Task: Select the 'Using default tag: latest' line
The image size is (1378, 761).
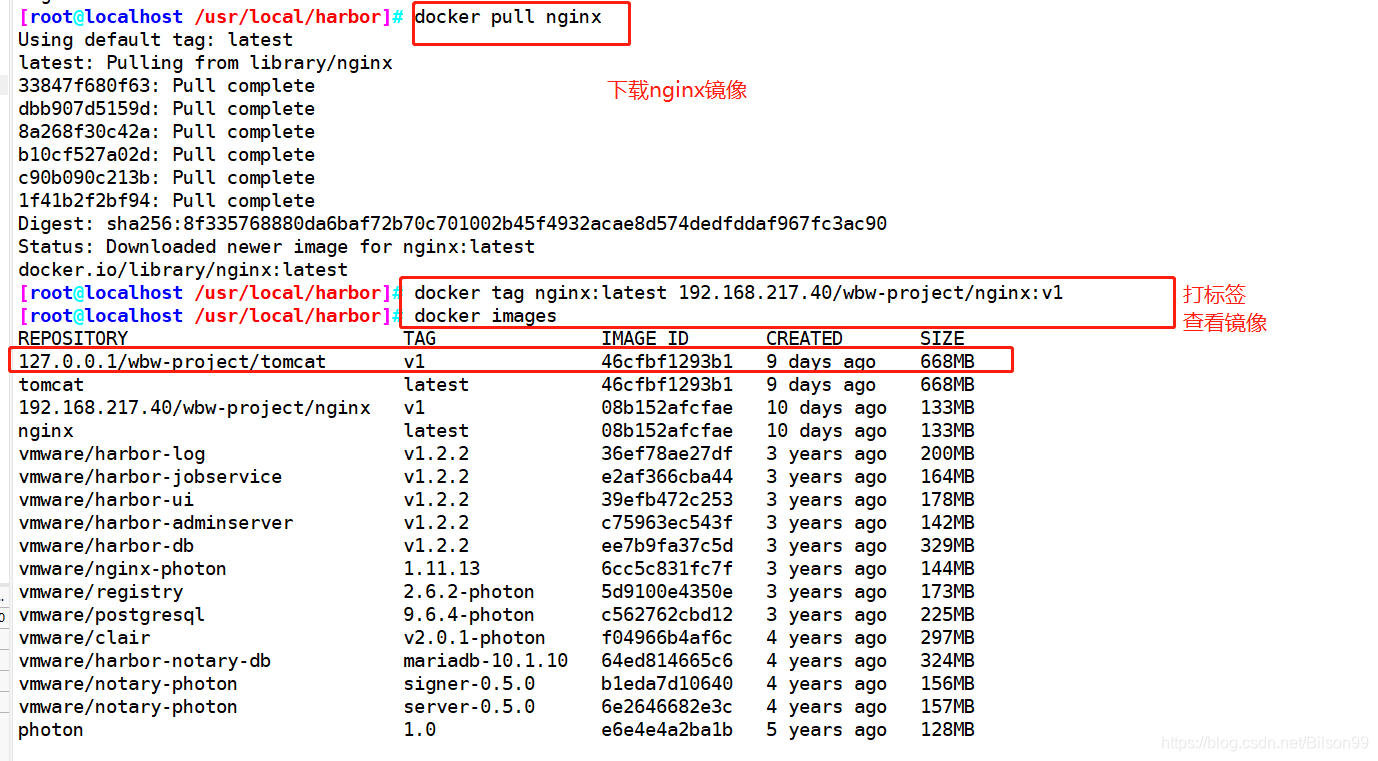Action: point(155,40)
